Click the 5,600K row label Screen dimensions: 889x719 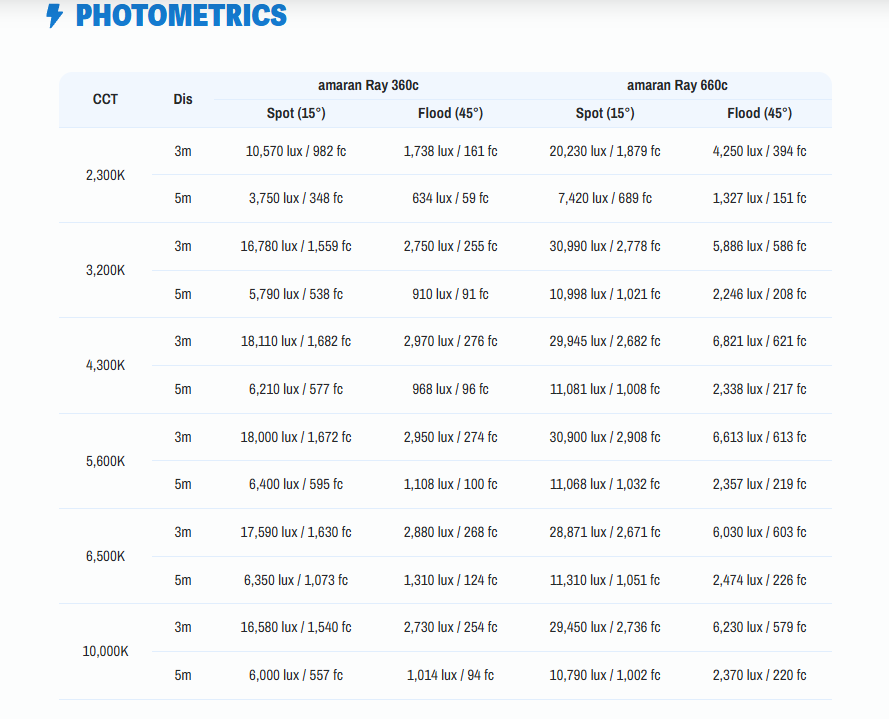105,461
